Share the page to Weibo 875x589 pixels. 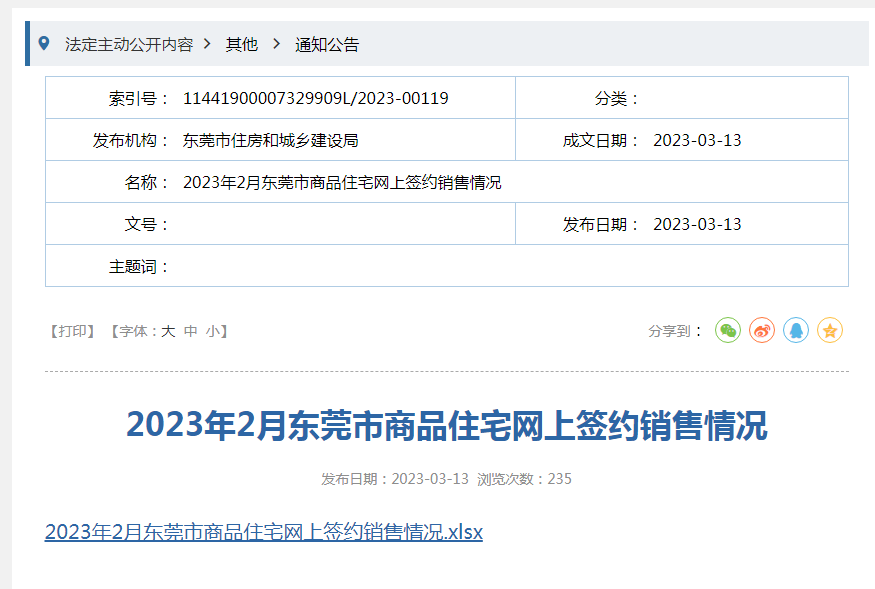(x=762, y=331)
